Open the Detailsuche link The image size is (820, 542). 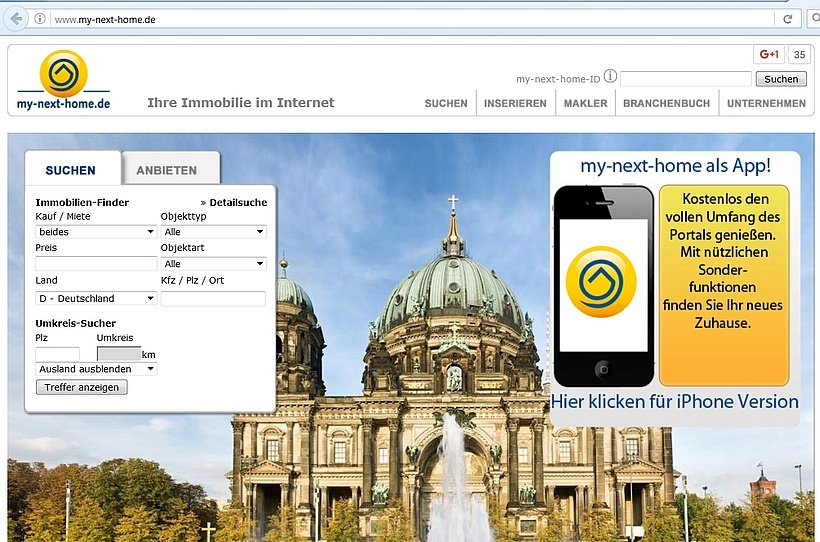click(x=234, y=202)
